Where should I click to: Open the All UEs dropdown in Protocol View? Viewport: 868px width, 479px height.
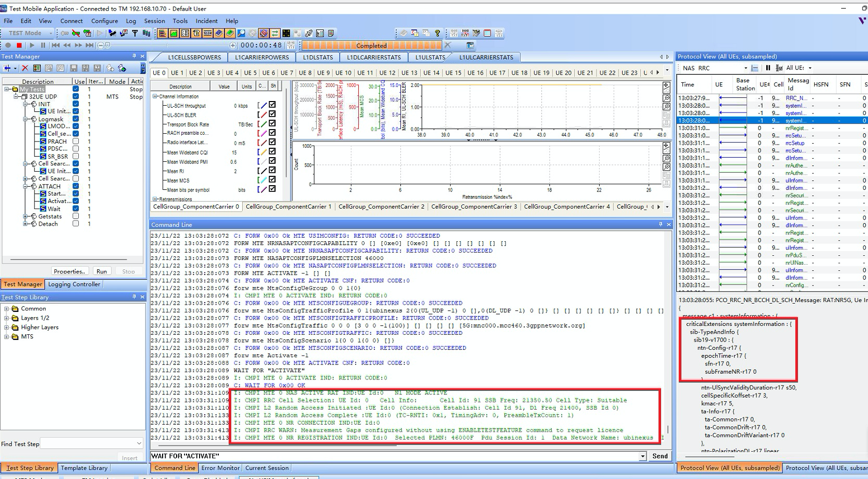pos(810,68)
